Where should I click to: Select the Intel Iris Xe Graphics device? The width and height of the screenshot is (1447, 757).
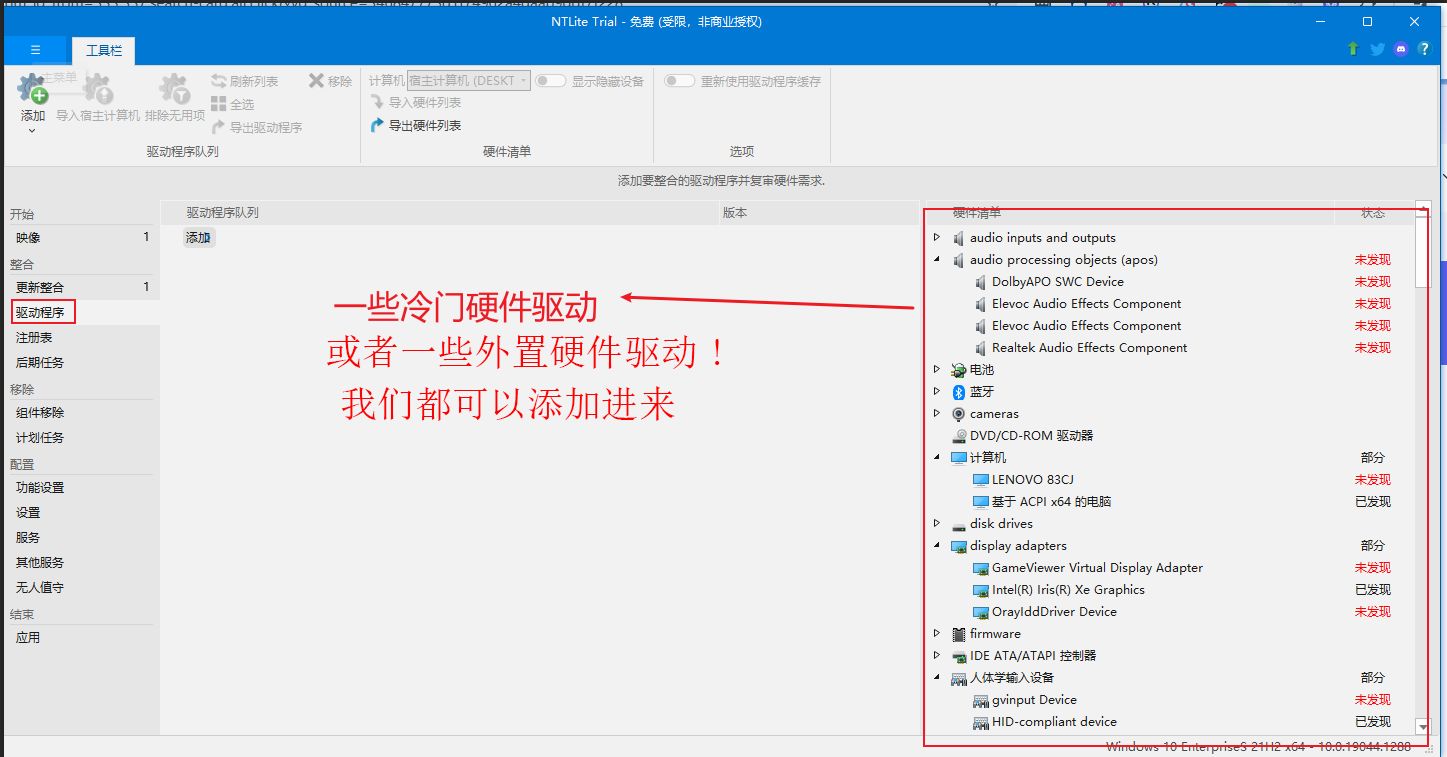click(x=1067, y=590)
